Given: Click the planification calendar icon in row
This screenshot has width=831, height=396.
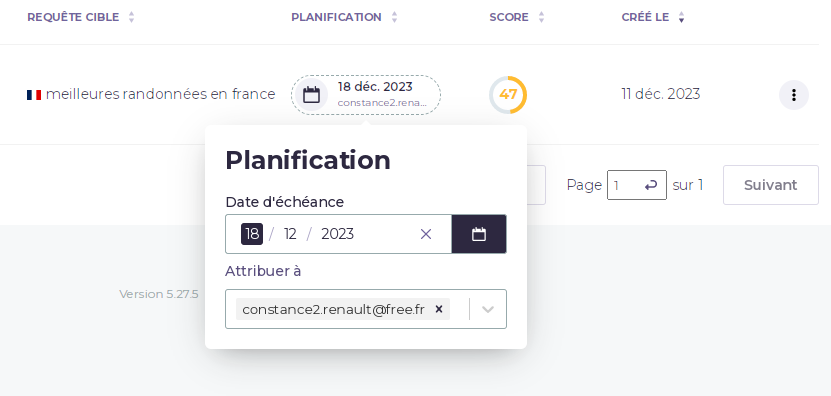Looking at the screenshot, I should click(311, 95).
